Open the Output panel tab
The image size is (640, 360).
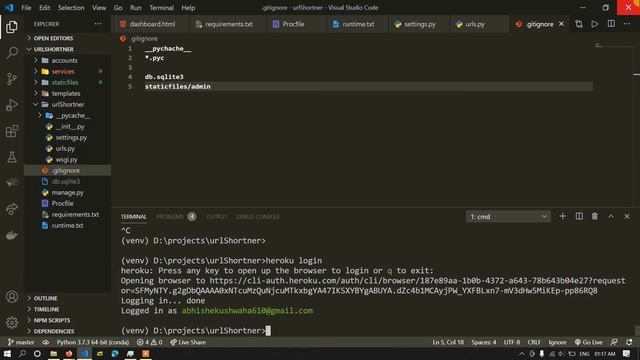tap(217, 217)
